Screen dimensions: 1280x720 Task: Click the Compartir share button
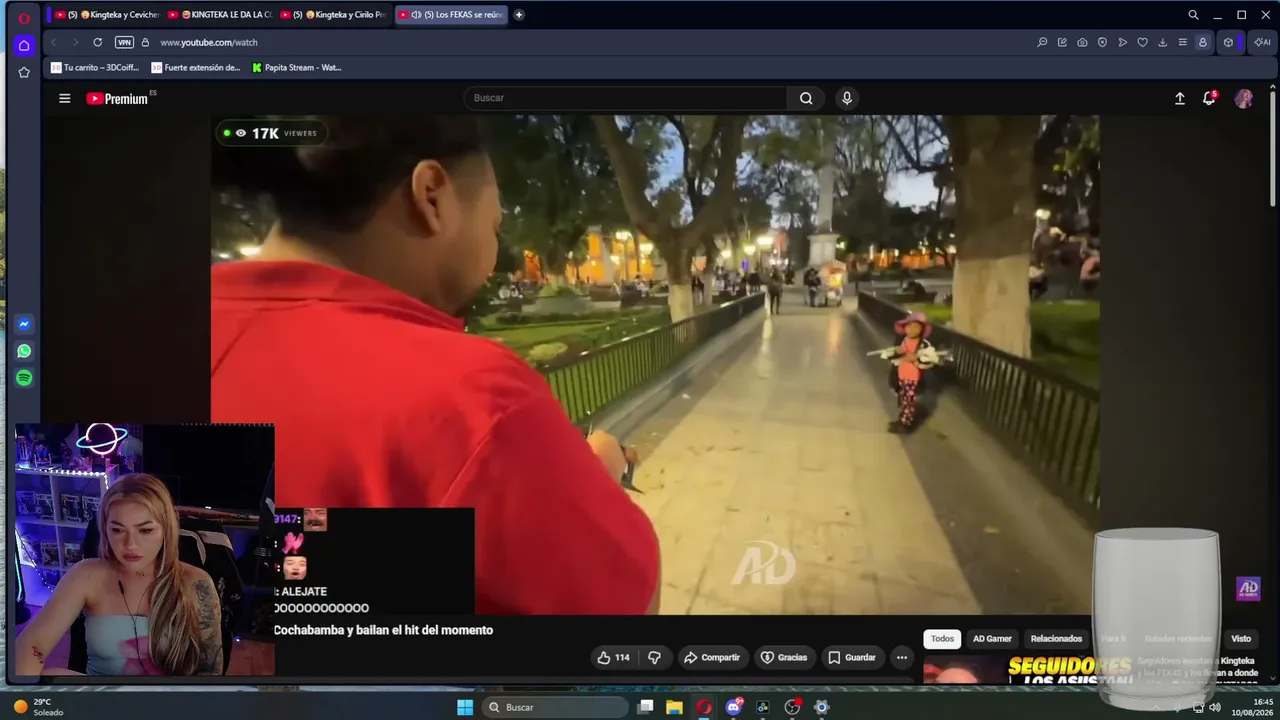(x=712, y=657)
